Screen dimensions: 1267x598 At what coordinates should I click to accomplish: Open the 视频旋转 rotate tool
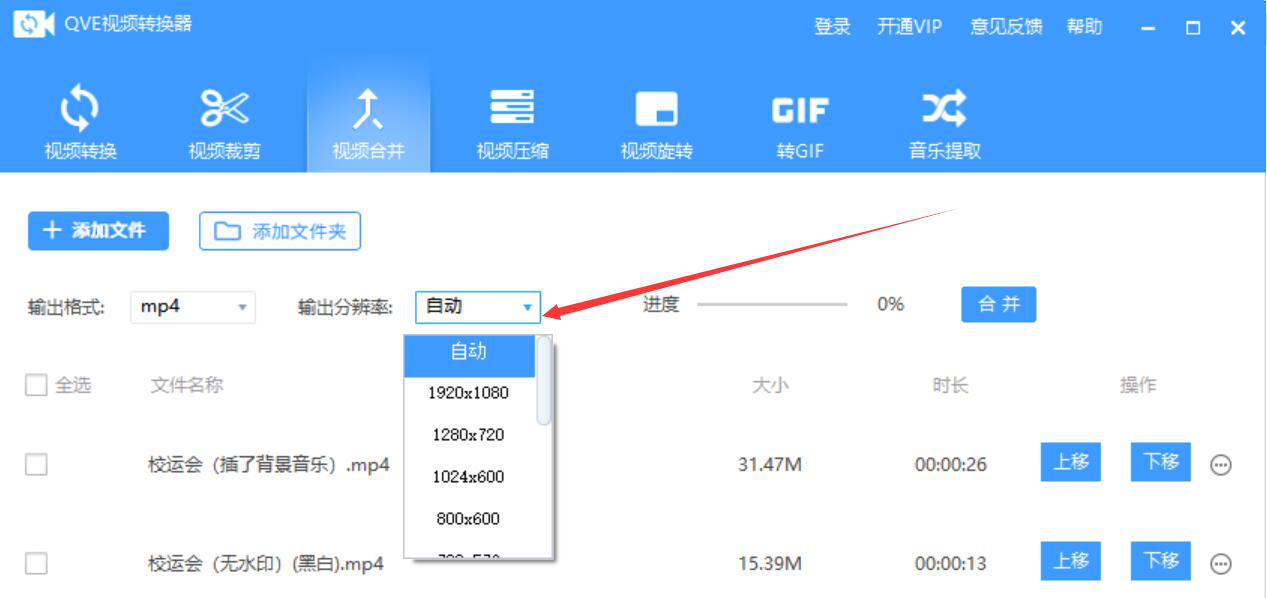tap(656, 124)
